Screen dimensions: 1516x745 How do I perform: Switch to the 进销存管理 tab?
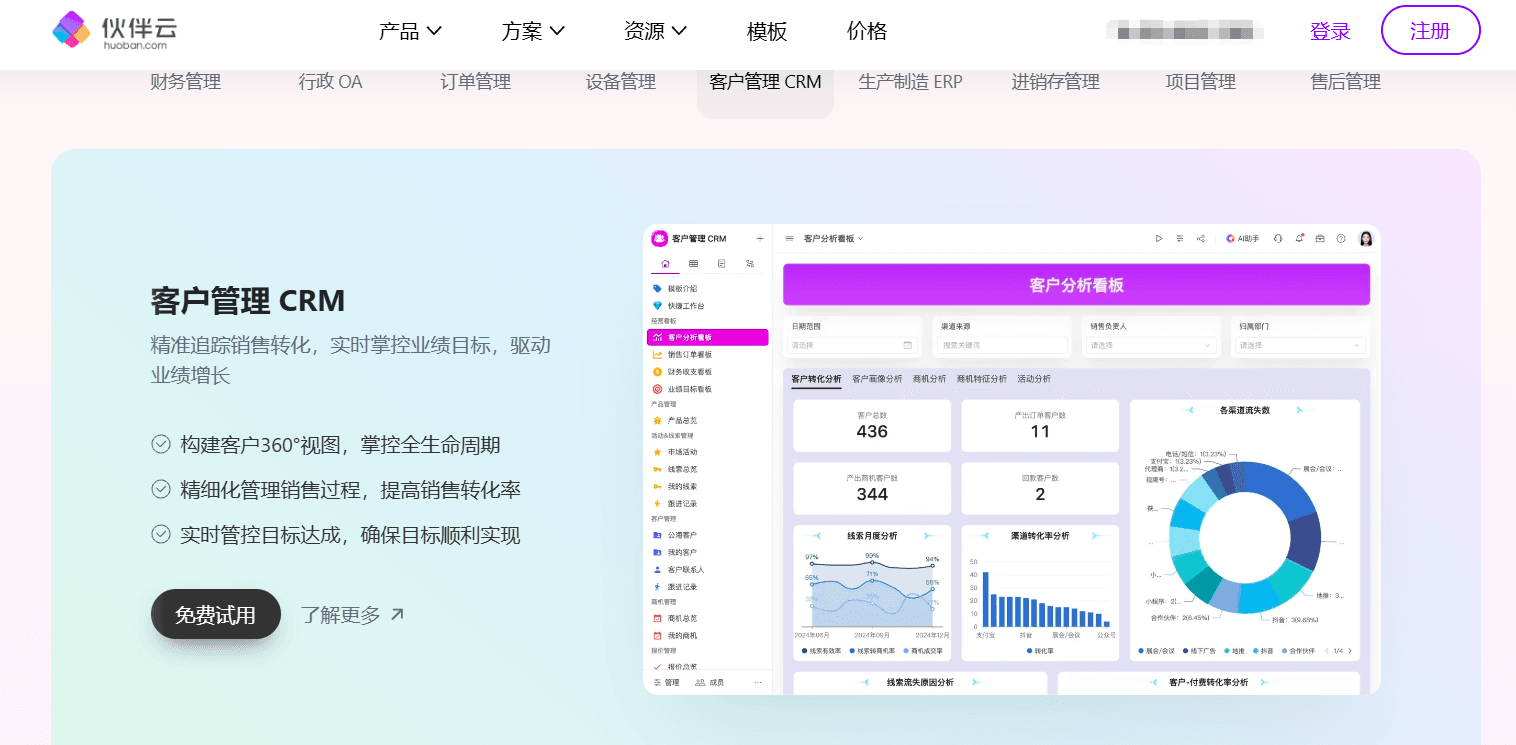point(1056,82)
